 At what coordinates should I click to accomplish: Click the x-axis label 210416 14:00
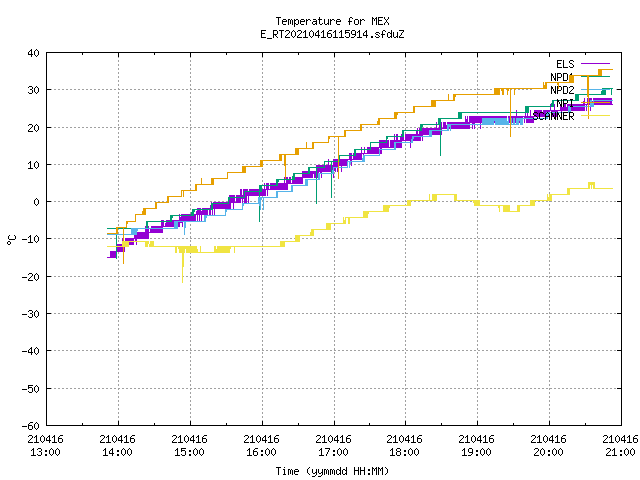tap(118, 445)
